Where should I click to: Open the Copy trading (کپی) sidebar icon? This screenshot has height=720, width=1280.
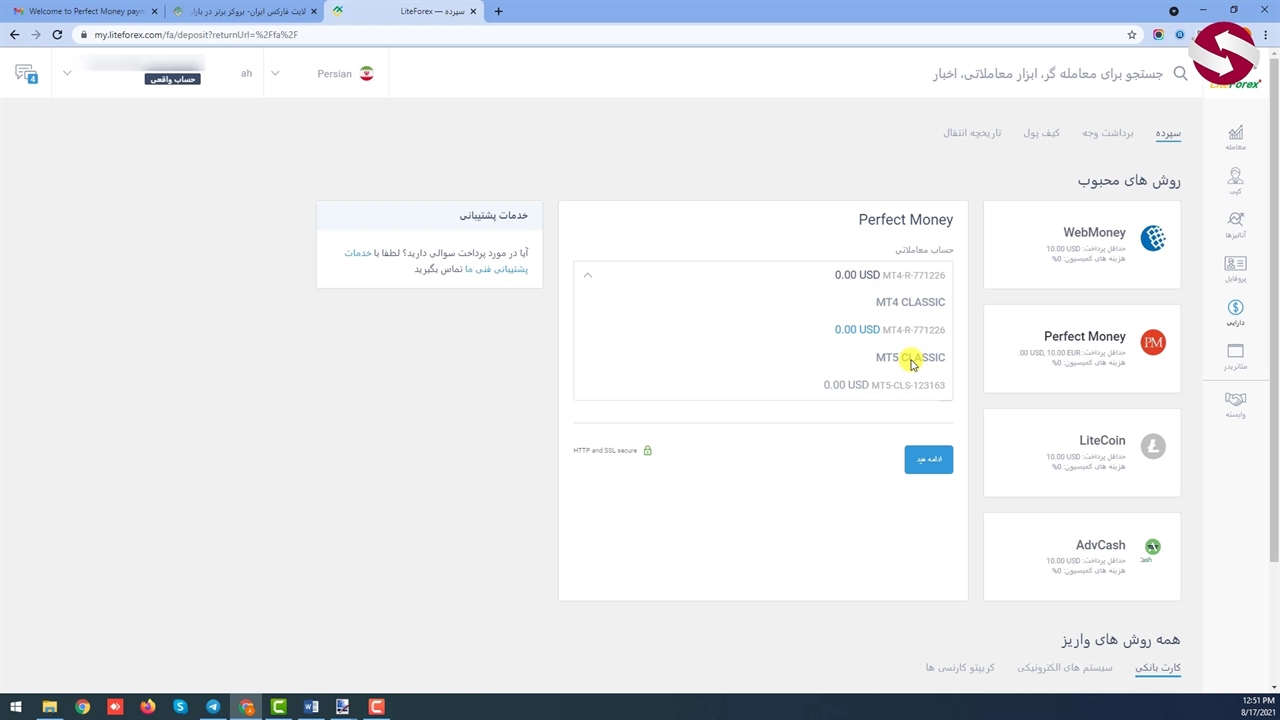pos(1235,180)
